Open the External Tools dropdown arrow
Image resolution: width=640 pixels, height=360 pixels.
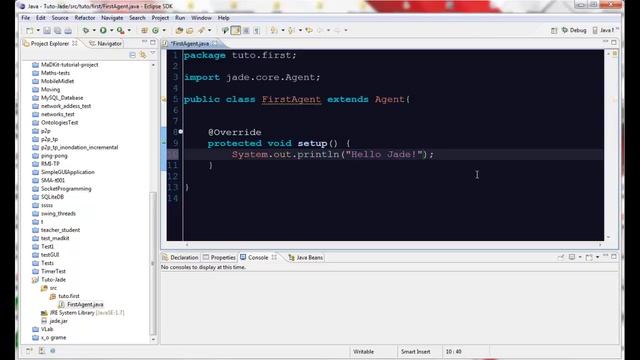coord(129,30)
